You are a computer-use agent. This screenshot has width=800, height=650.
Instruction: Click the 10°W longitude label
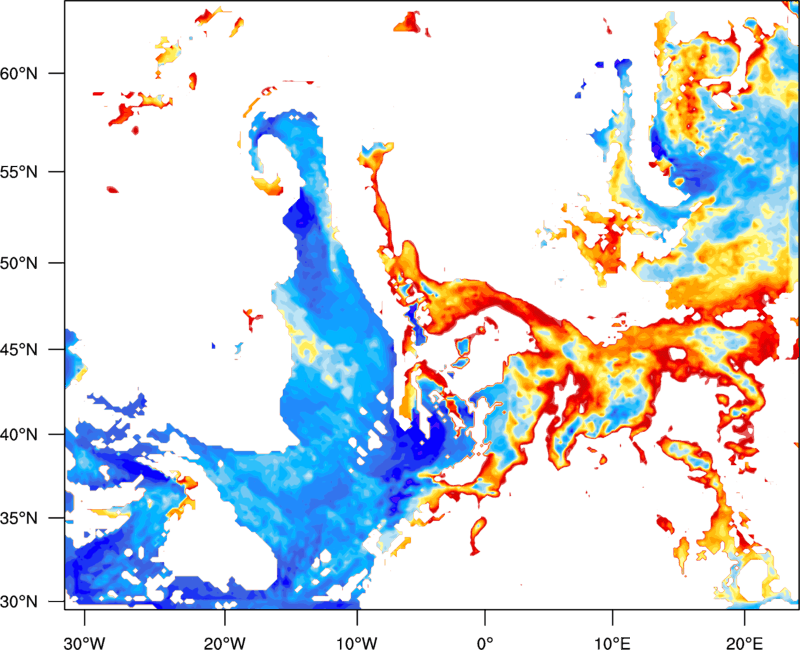click(x=357, y=643)
